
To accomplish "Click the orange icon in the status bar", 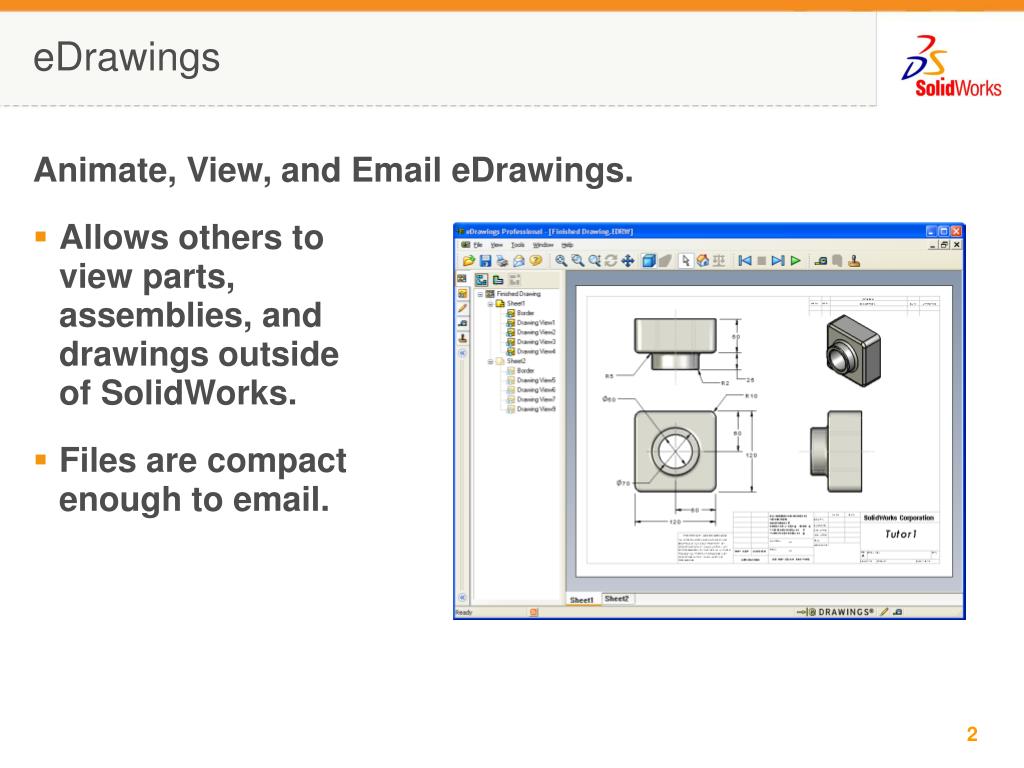I will click(534, 613).
